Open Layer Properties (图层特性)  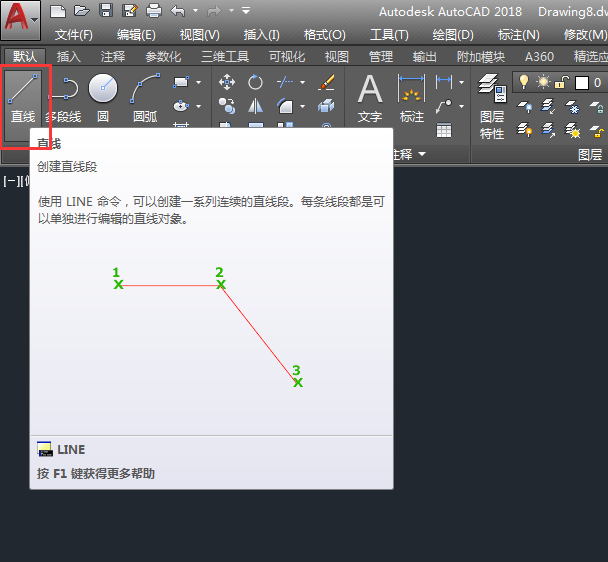click(492, 106)
